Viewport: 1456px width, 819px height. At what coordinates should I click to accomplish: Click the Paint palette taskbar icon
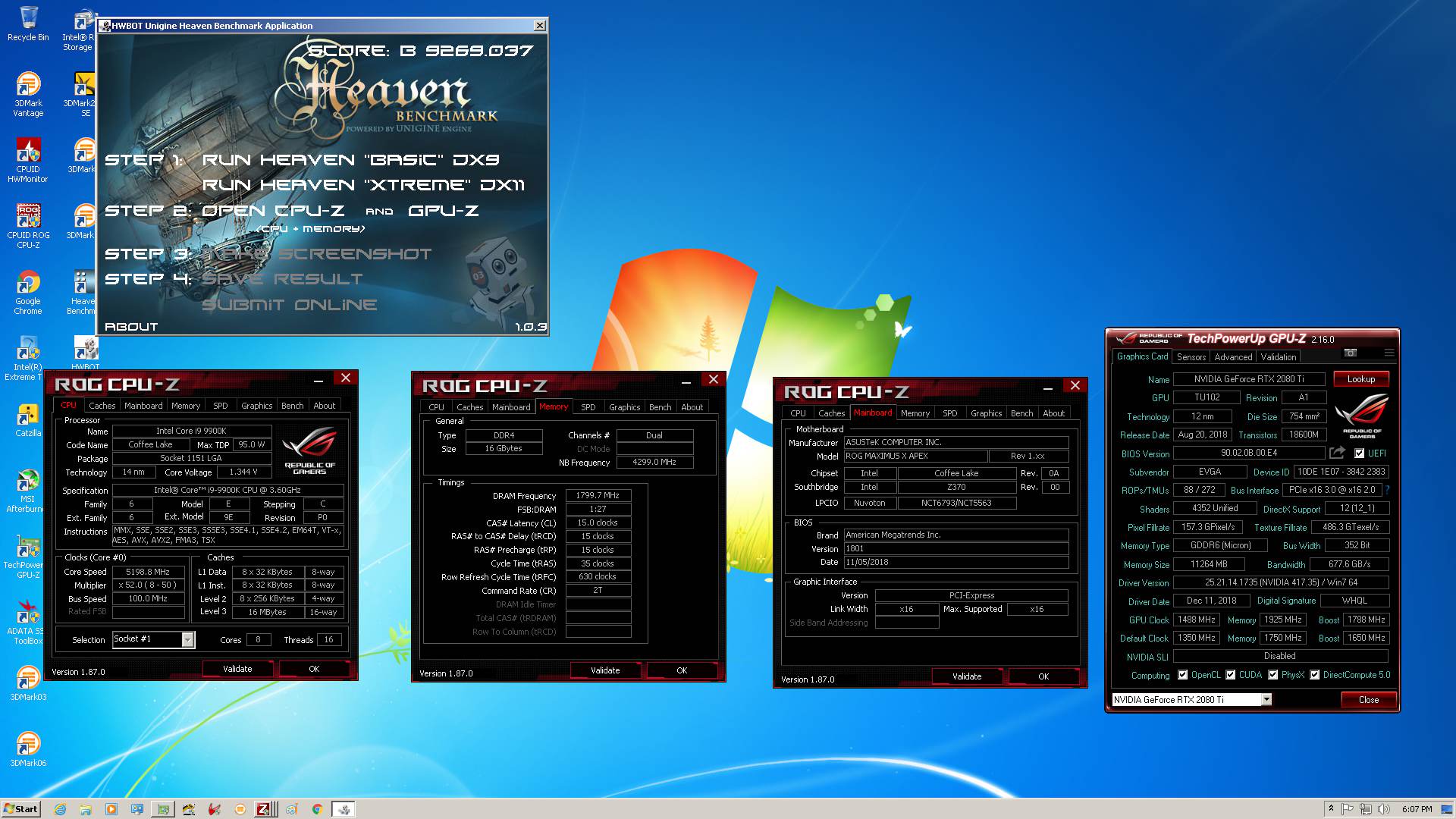[291, 809]
